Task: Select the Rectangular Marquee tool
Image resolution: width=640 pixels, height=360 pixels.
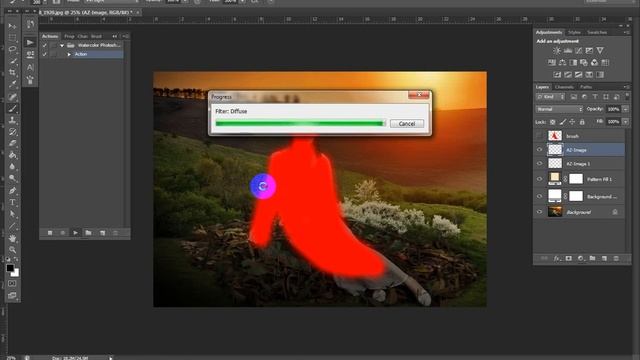Action: [x=12, y=38]
